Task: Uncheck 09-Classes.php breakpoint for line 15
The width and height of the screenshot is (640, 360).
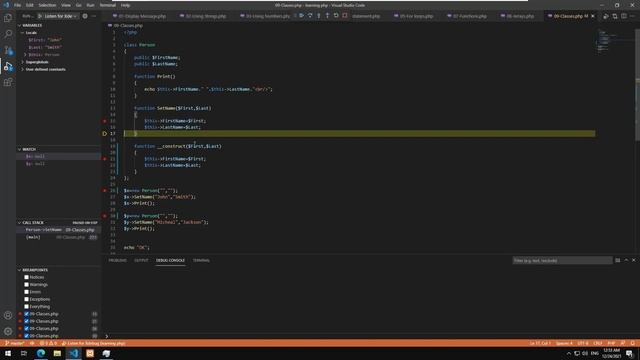Action: click(x=27, y=314)
